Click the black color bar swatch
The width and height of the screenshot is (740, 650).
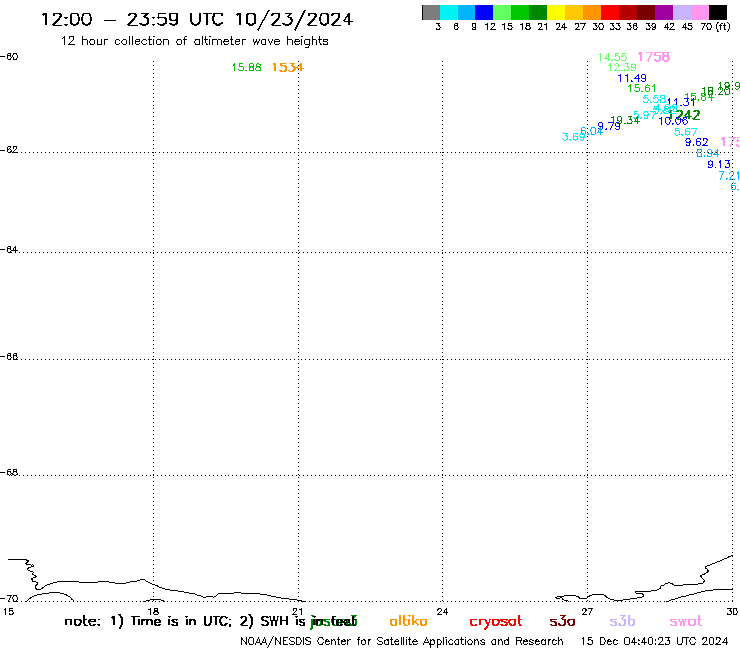(717, 12)
